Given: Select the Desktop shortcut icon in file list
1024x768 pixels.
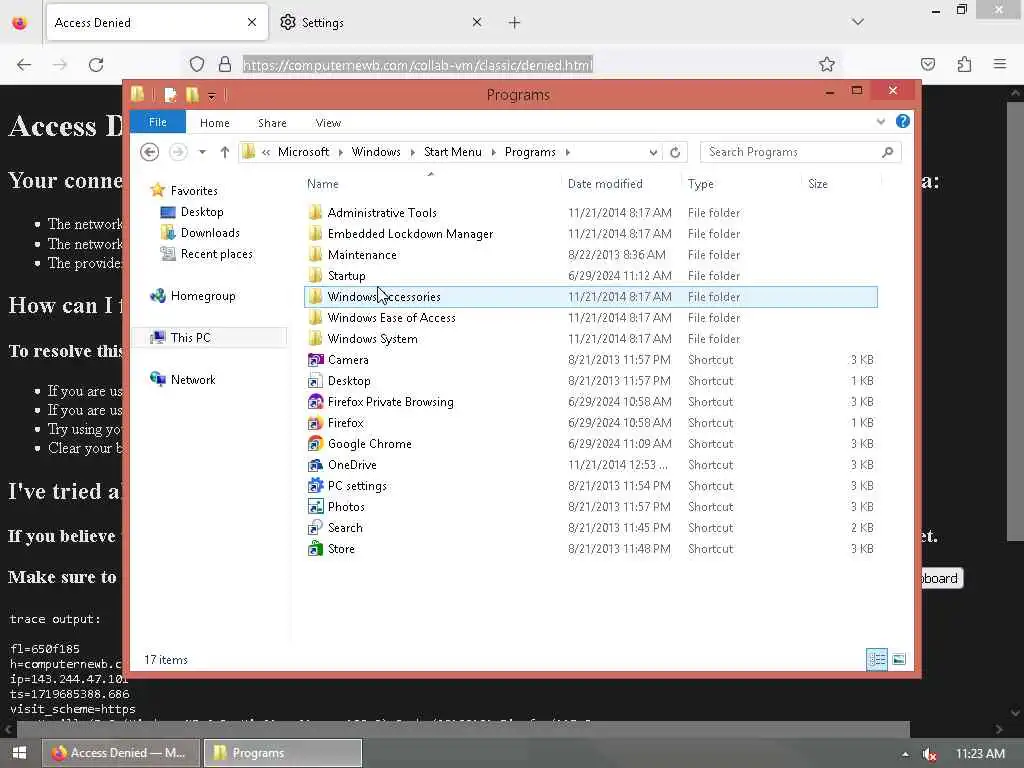Looking at the screenshot, I should point(315,381).
